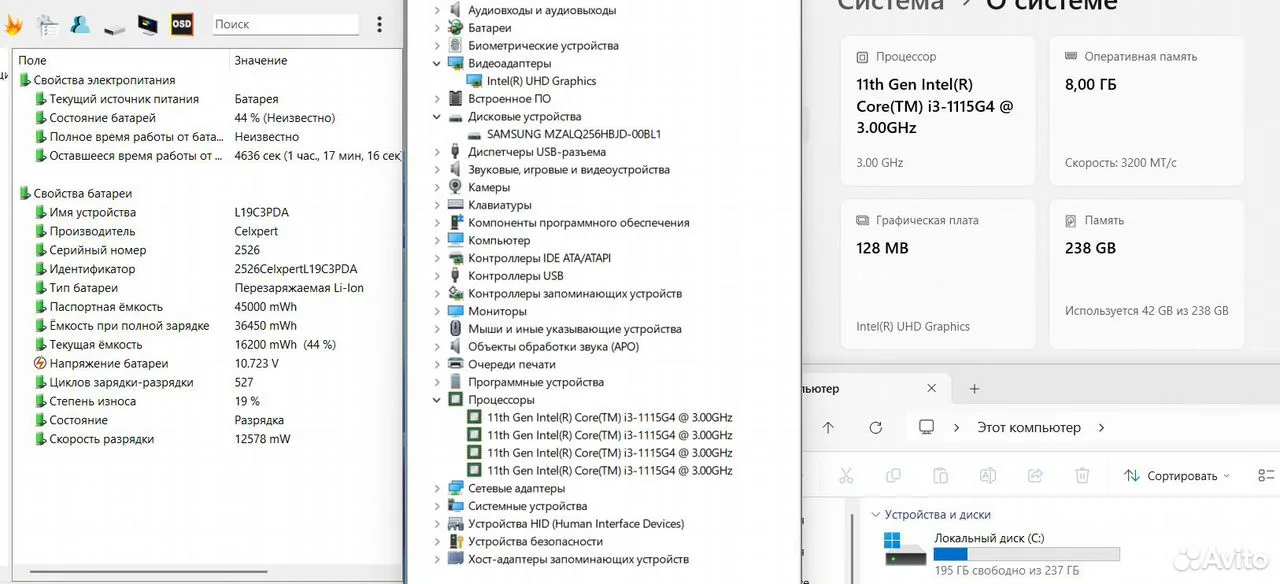Screen dimensions: 1280x584
Task: Click the Очереди печати printer icon
Action: pos(456,364)
